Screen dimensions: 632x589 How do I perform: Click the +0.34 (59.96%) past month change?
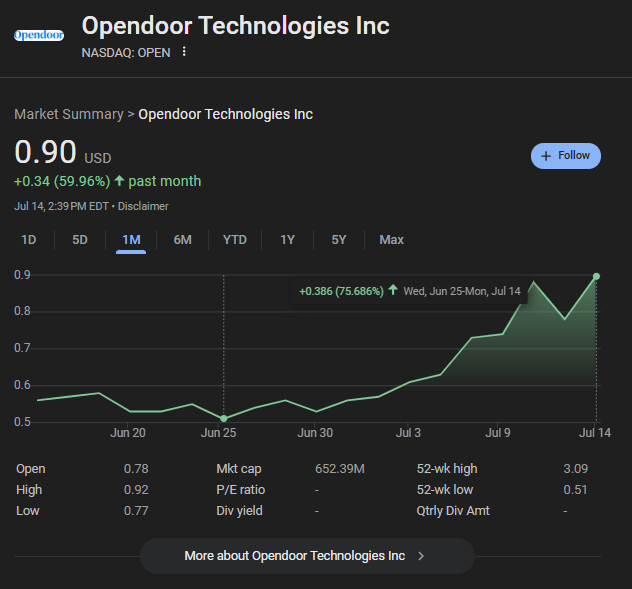(x=108, y=181)
